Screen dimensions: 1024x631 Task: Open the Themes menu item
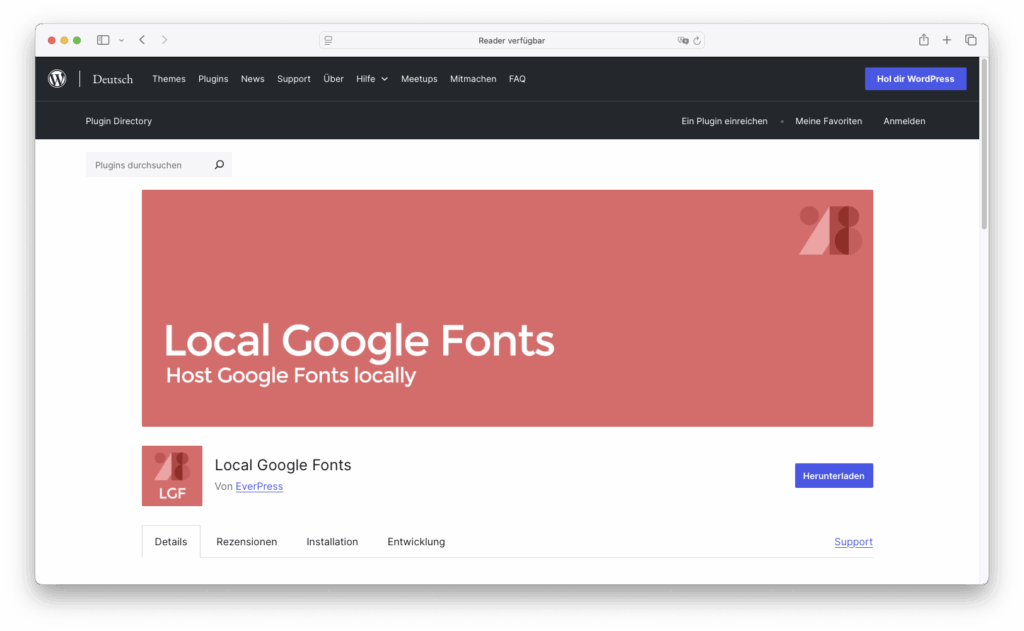point(168,79)
